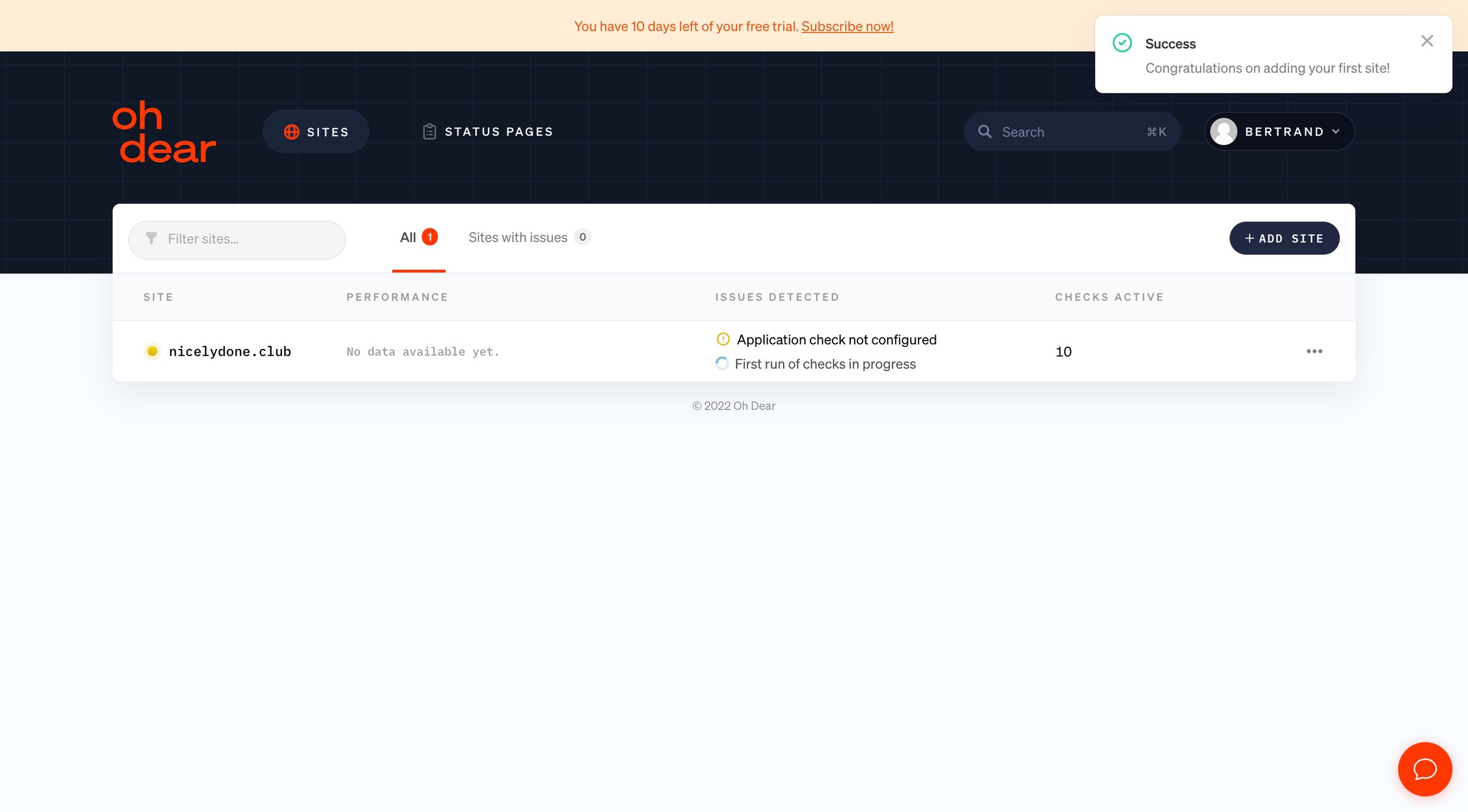Image resolution: width=1468 pixels, height=812 pixels.
Task: Click the spinner beside First run of checks
Action: tap(722, 364)
